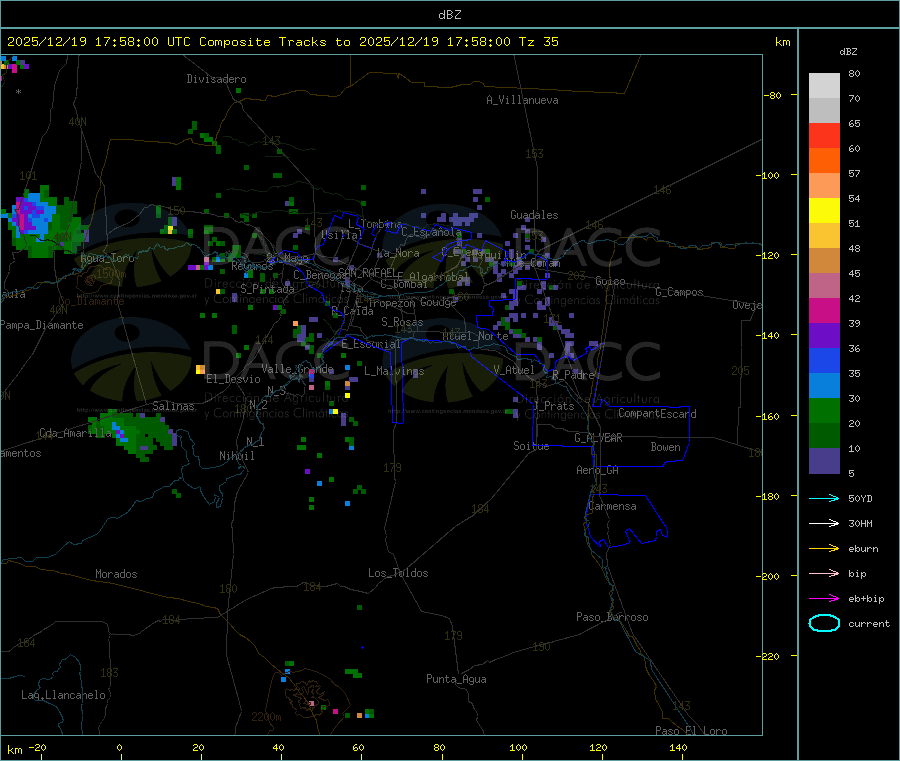Click the 'Agua_Toro' place label
The image size is (900, 761).
pos(107,258)
